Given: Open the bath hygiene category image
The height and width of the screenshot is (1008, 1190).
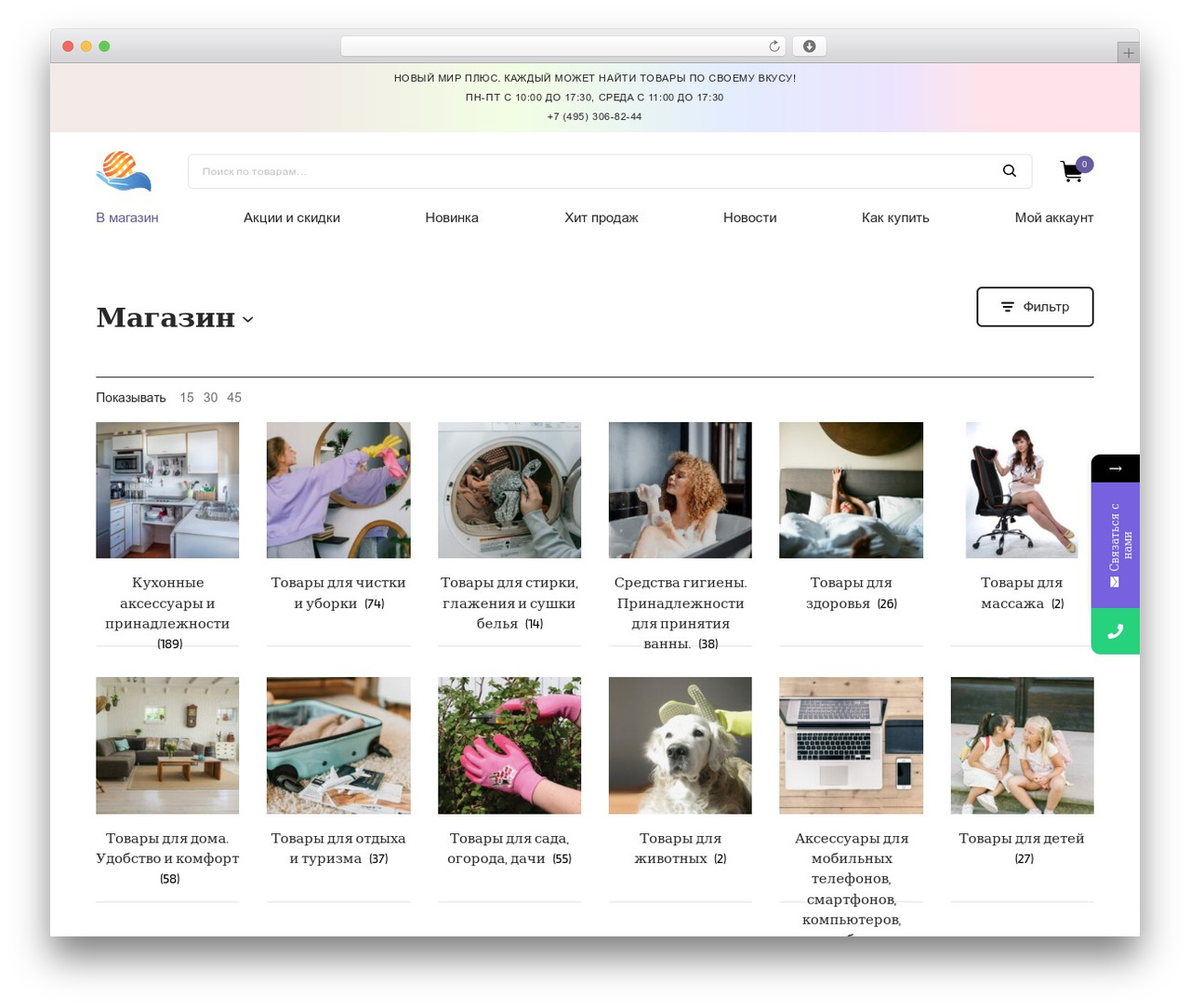Looking at the screenshot, I should click(x=681, y=490).
